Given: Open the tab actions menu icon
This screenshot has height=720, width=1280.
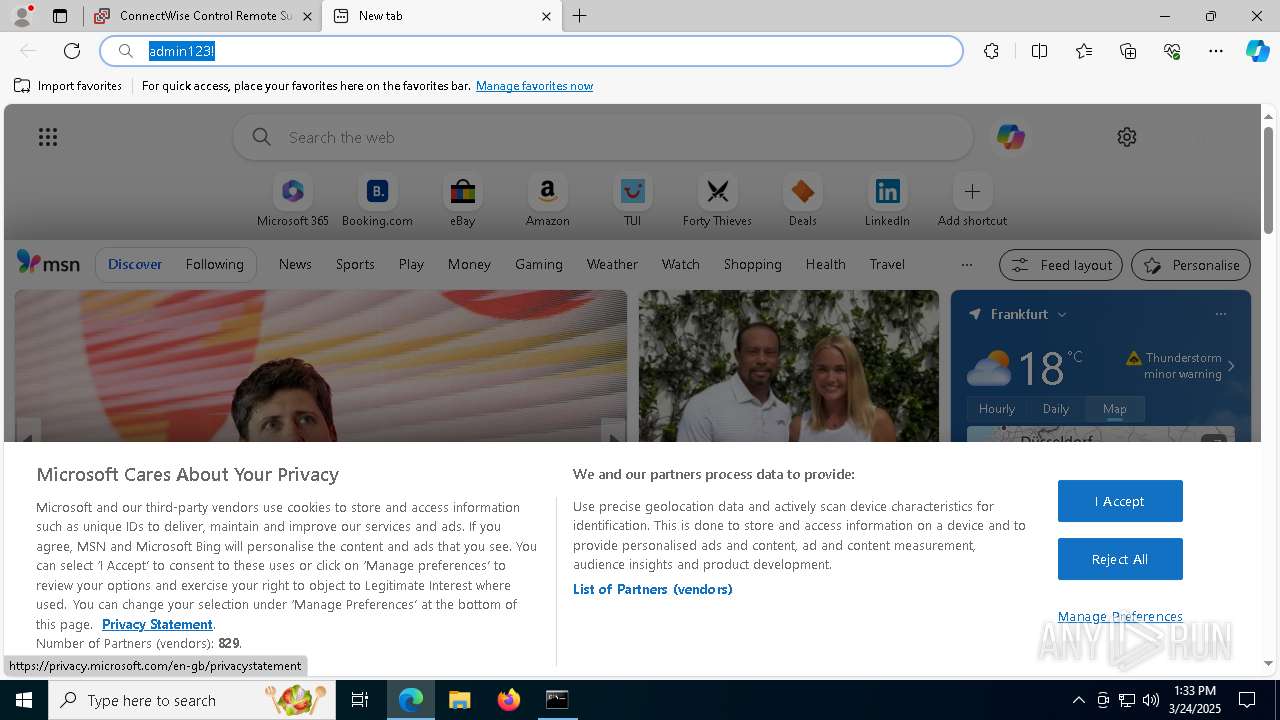Looking at the screenshot, I should tap(60, 16).
